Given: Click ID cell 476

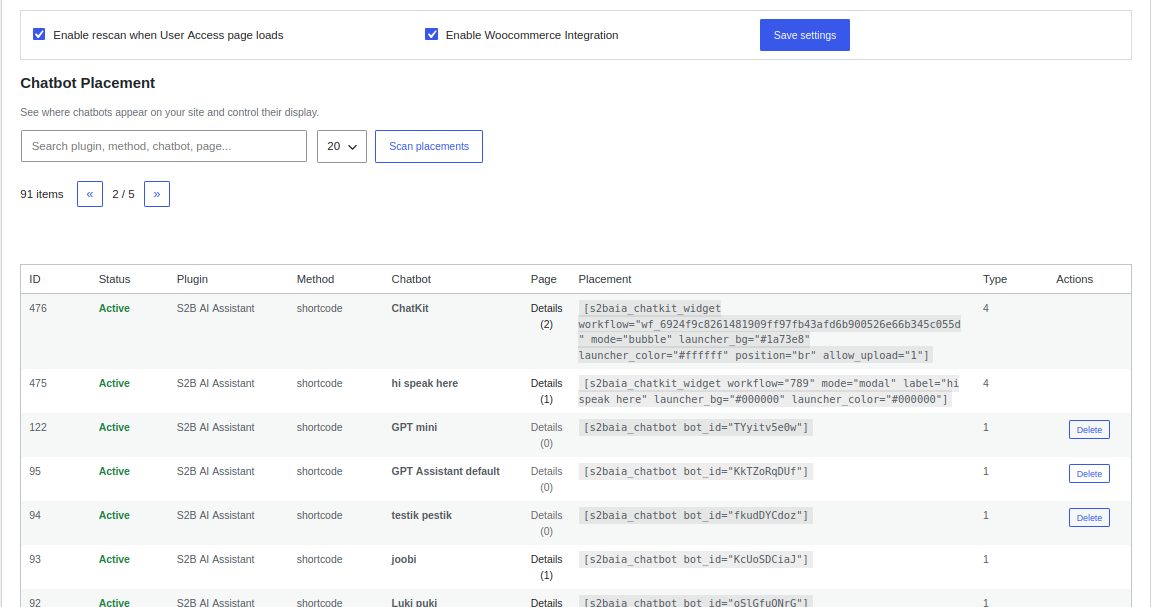Looking at the screenshot, I should (x=37, y=308).
